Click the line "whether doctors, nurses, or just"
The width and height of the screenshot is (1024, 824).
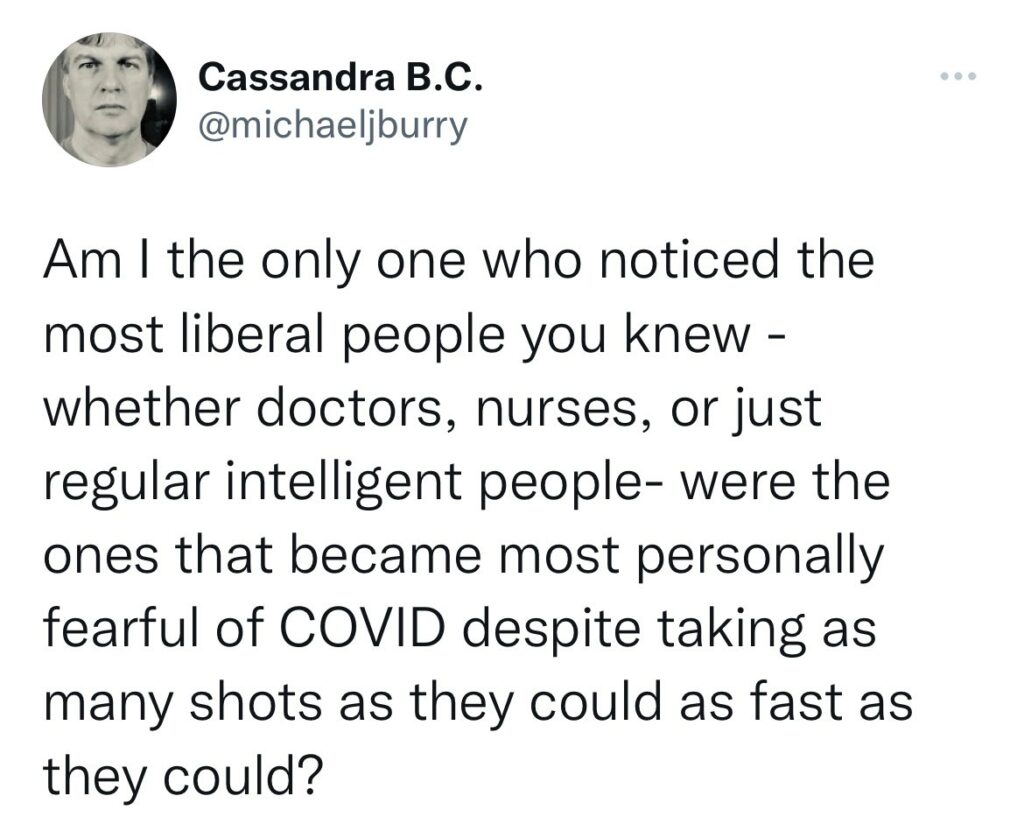(432, 409)
